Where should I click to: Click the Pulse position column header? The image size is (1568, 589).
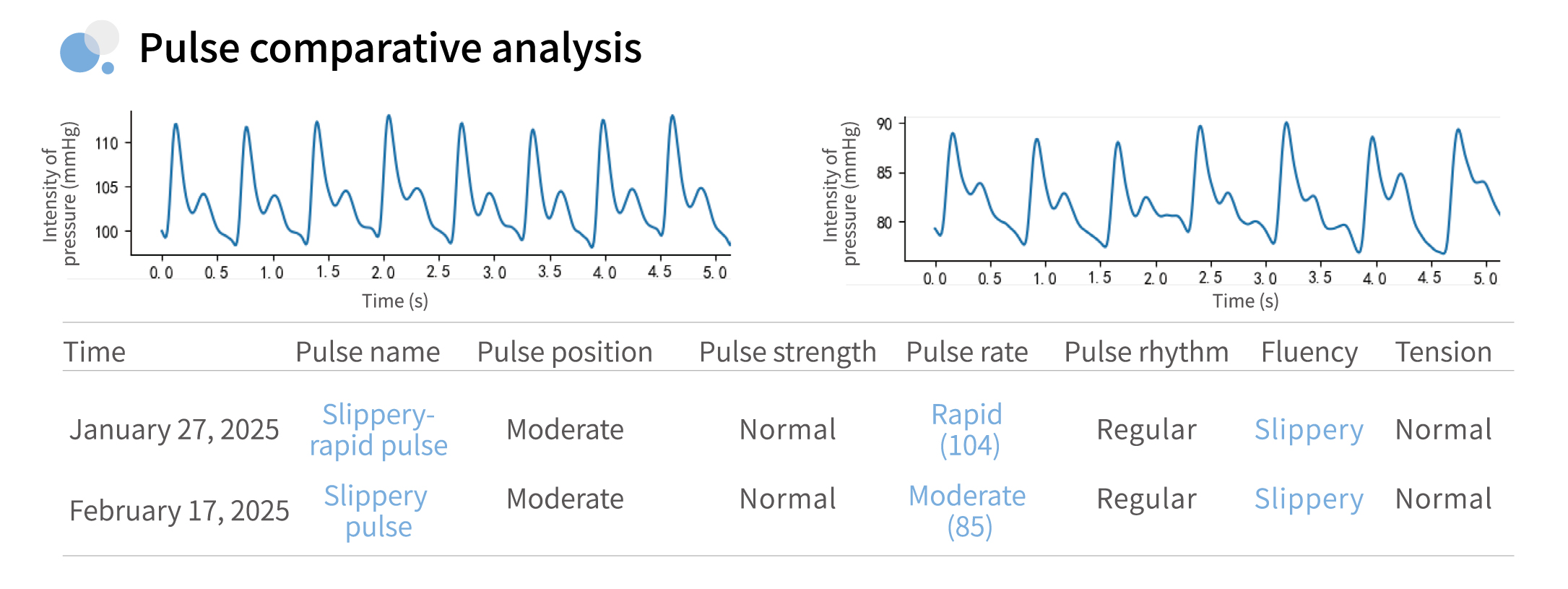click(565, 352)
